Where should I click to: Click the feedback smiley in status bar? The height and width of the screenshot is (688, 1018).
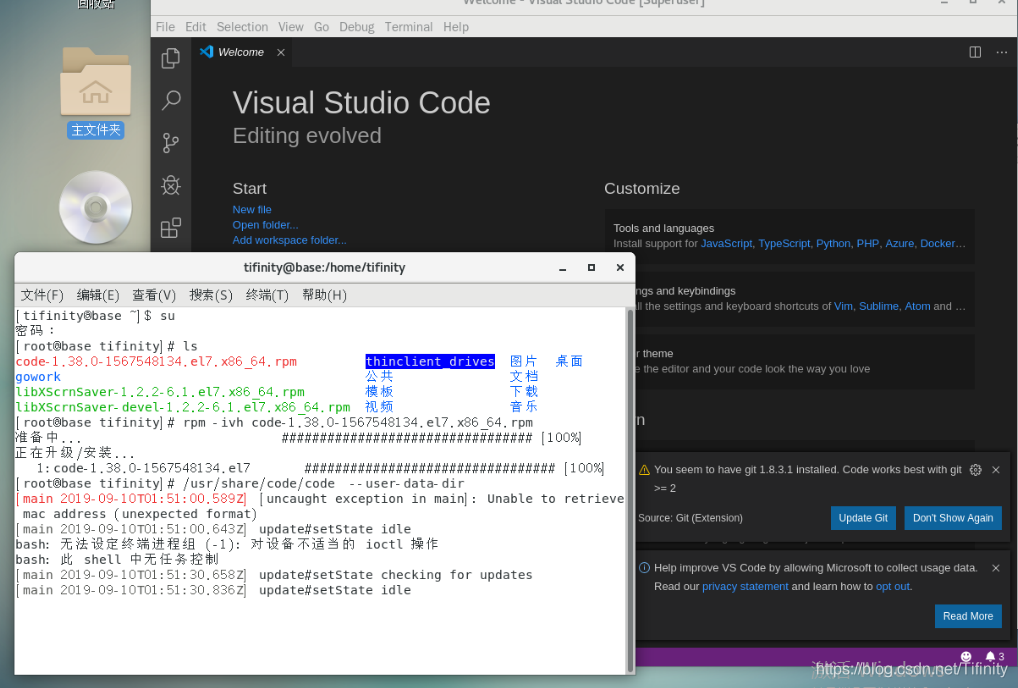pyautogui.click(x=966, y=656)
